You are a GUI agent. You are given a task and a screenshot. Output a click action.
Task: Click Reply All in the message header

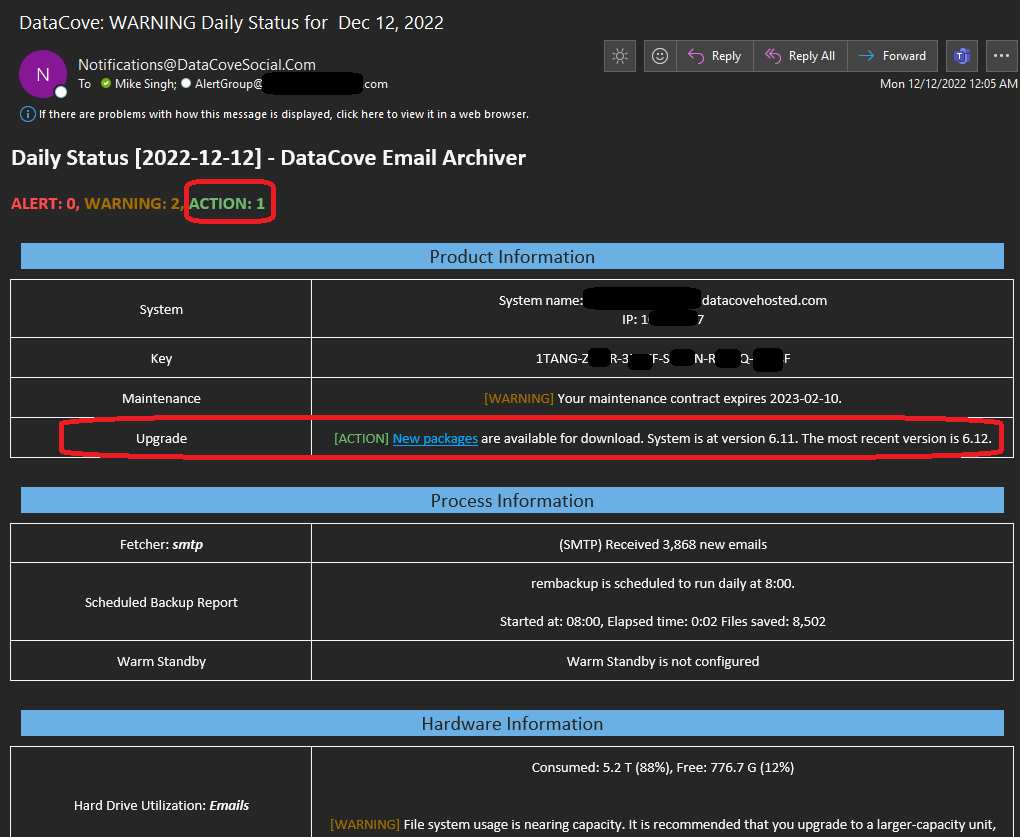[800, 56]
